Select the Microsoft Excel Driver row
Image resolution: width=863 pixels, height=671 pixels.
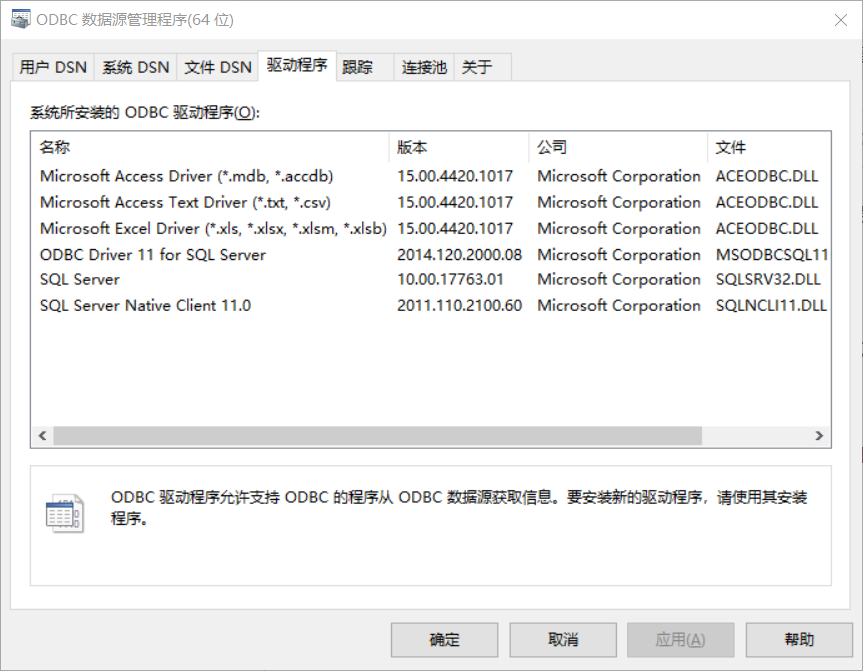tap(430, 228)
